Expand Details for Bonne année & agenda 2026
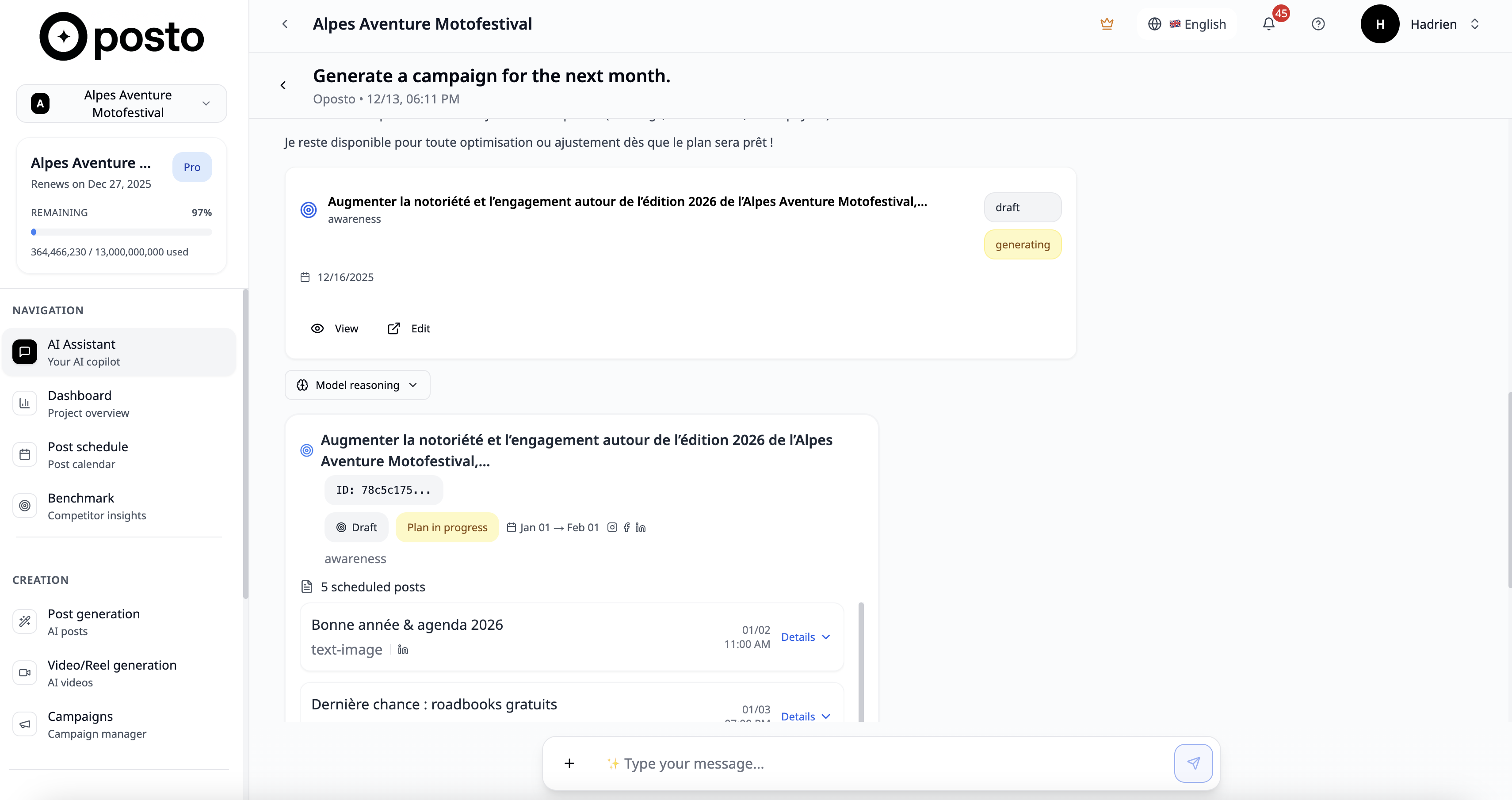 805,637
